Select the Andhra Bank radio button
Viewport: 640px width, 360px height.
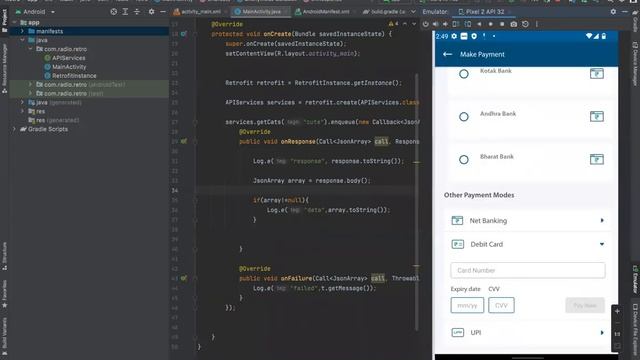[464, 117]
